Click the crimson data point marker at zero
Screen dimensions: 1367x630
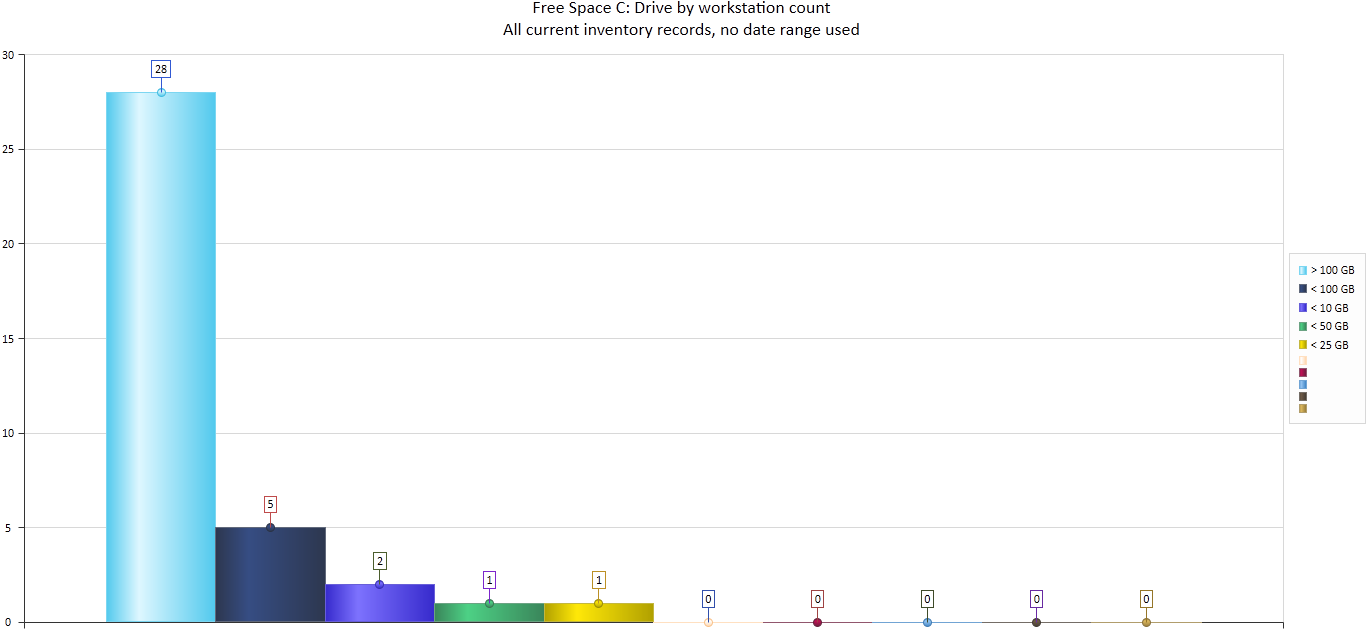(x=817, y=622)
